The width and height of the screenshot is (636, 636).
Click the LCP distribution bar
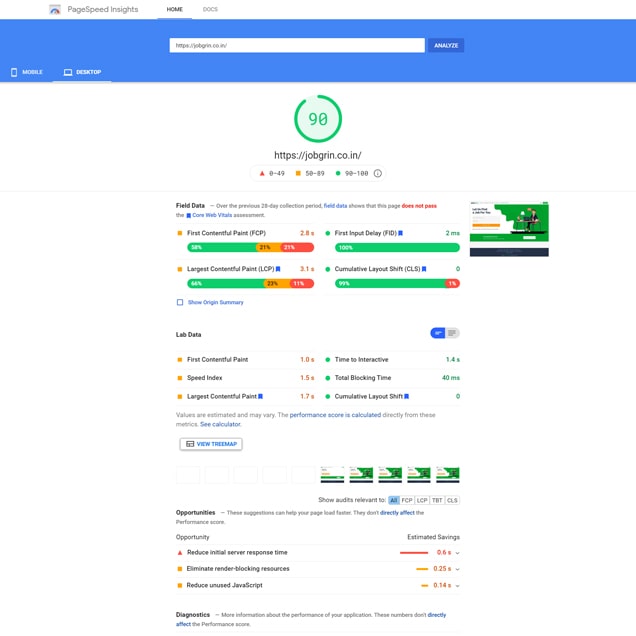click(x=250, y=284)
